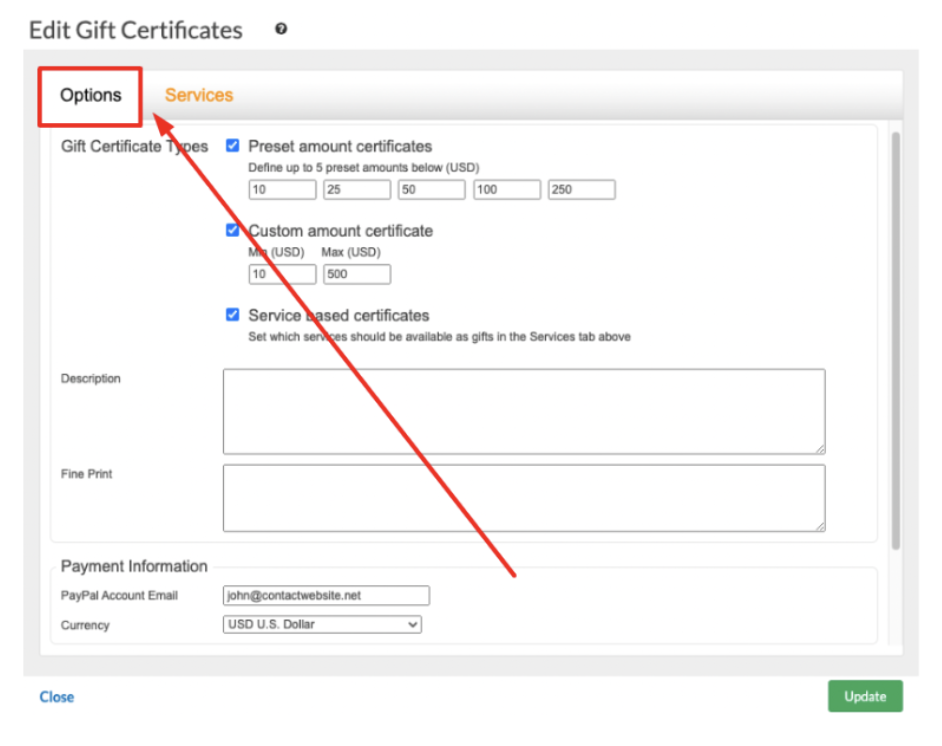Click the Gift Certificate Types label
This screenshot has width=942, height=746.
pyautogui.click(x=135, y=147)
